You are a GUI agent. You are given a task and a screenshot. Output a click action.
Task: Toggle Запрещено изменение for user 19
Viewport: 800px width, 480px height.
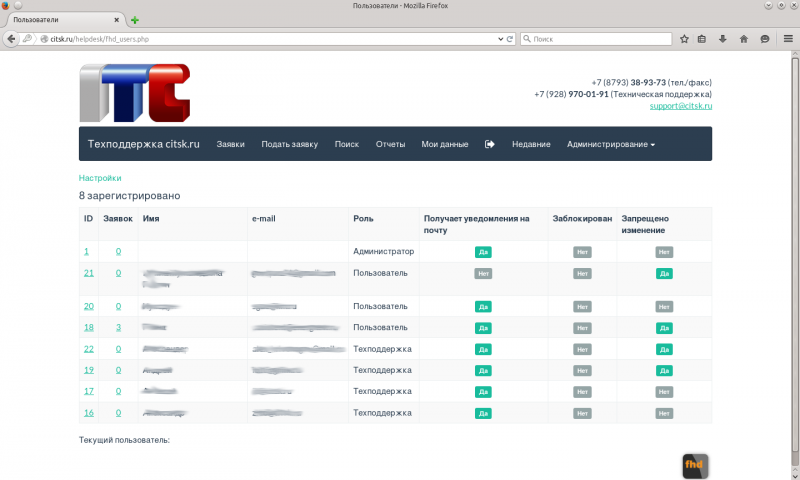[x=664, y=371]
